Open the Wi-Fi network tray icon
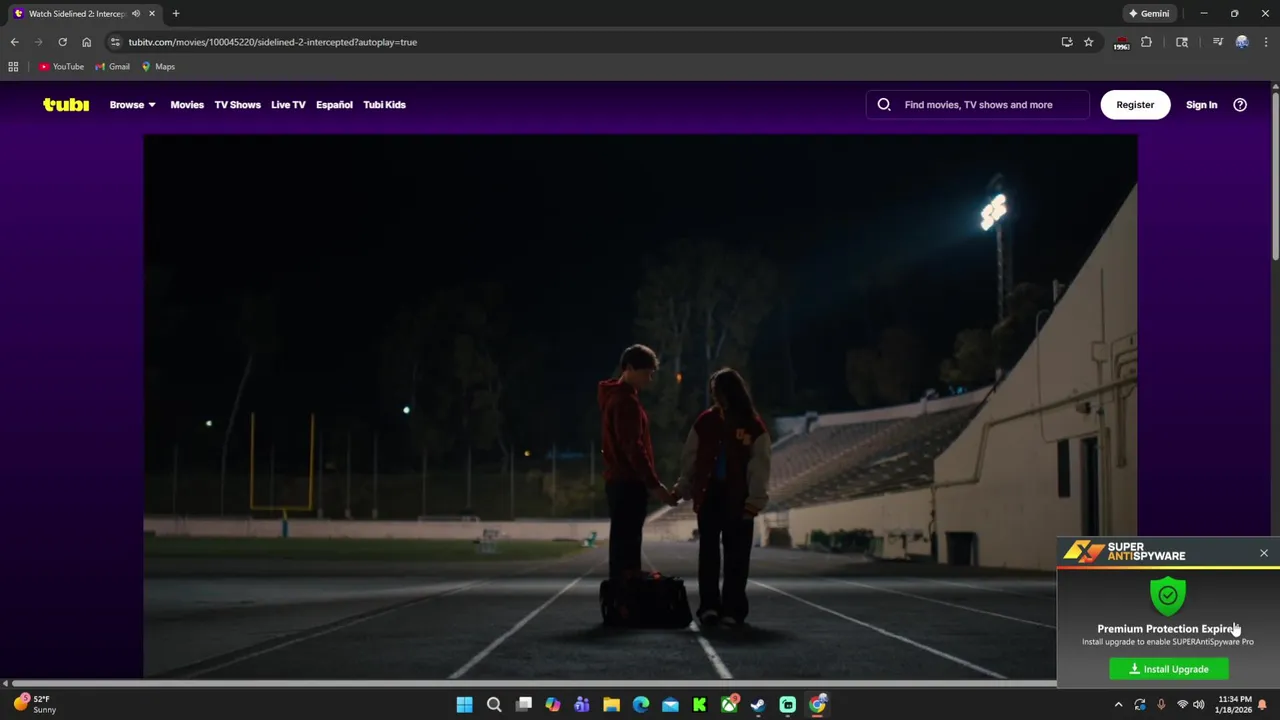Image resolution: width=1280 pixels, height=720 pixels. coord(1182,705)
